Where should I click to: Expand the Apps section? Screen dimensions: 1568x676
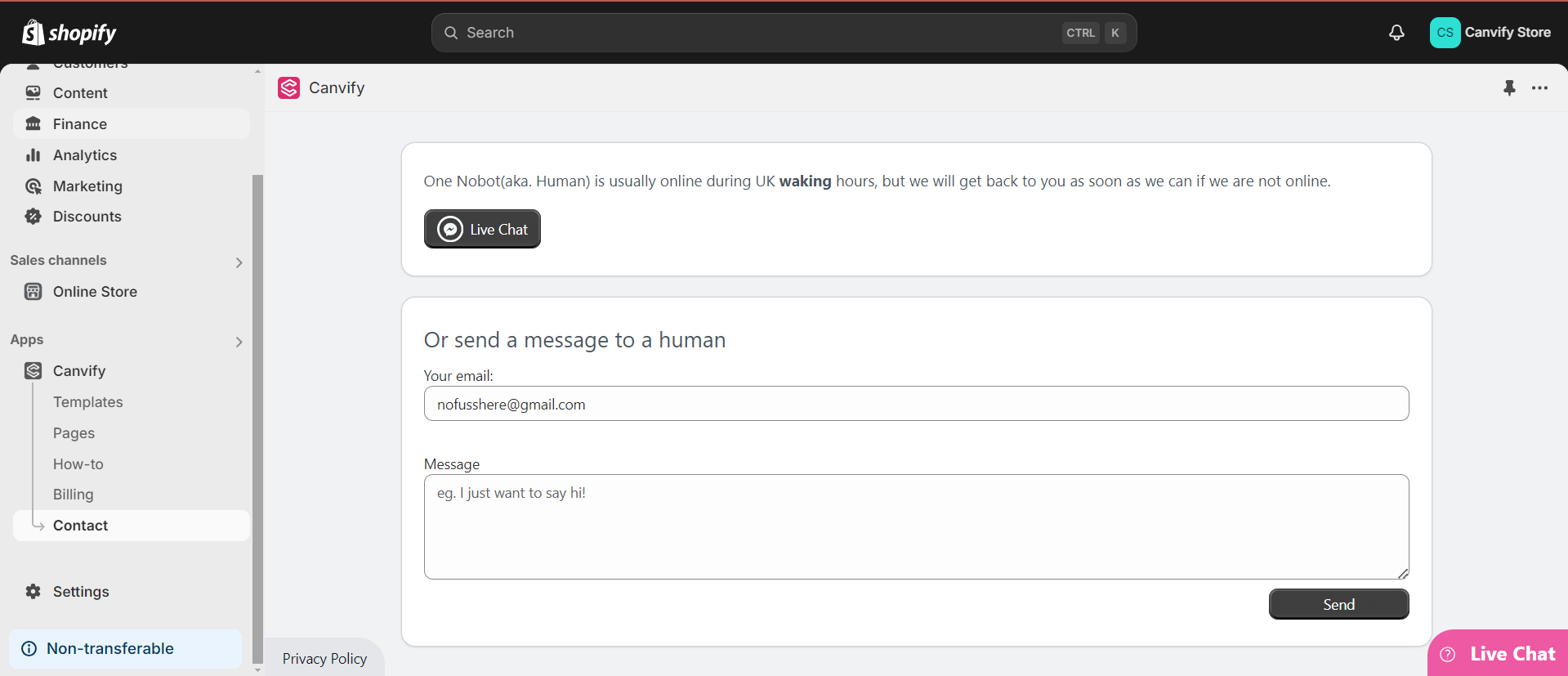click(239, 342)
